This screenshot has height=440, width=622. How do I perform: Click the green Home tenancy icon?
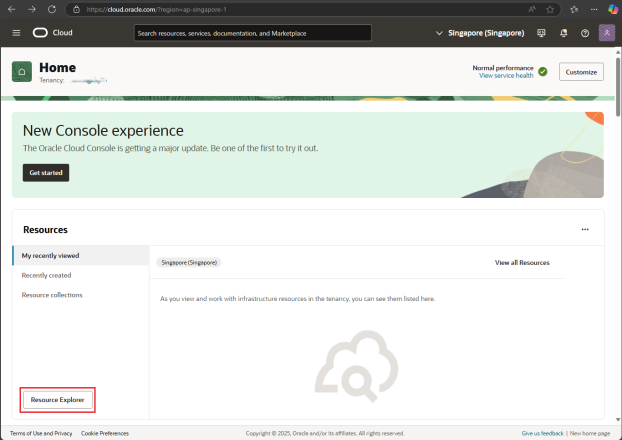click(22, 72)
